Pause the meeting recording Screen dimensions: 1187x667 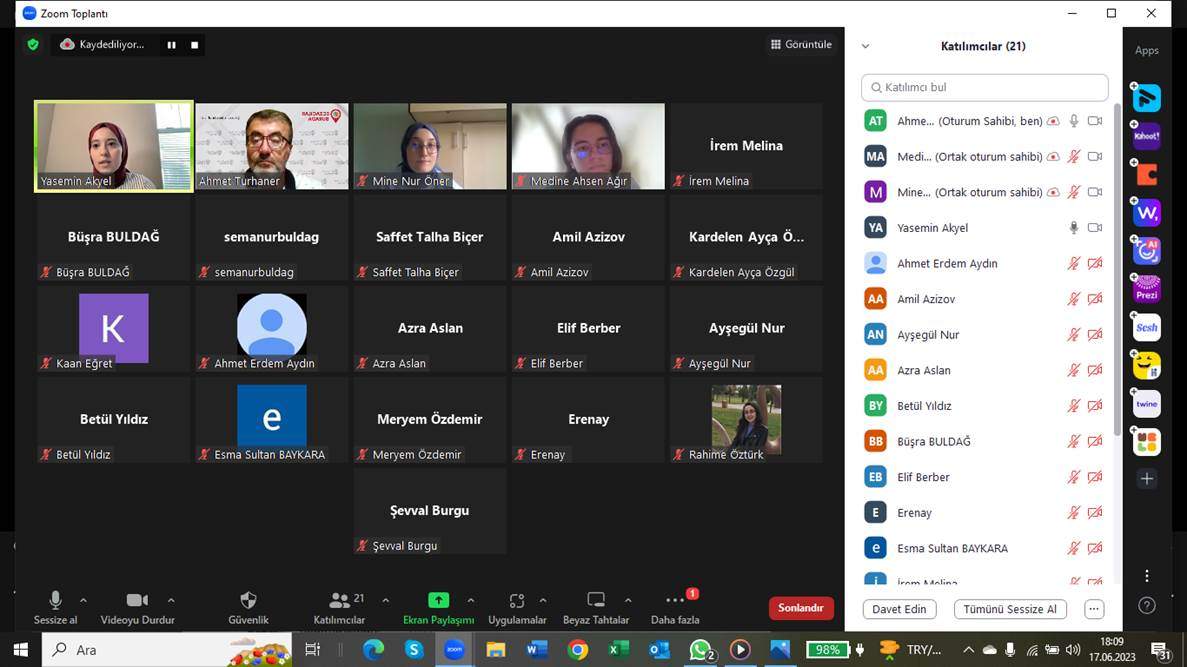[171, 45]
